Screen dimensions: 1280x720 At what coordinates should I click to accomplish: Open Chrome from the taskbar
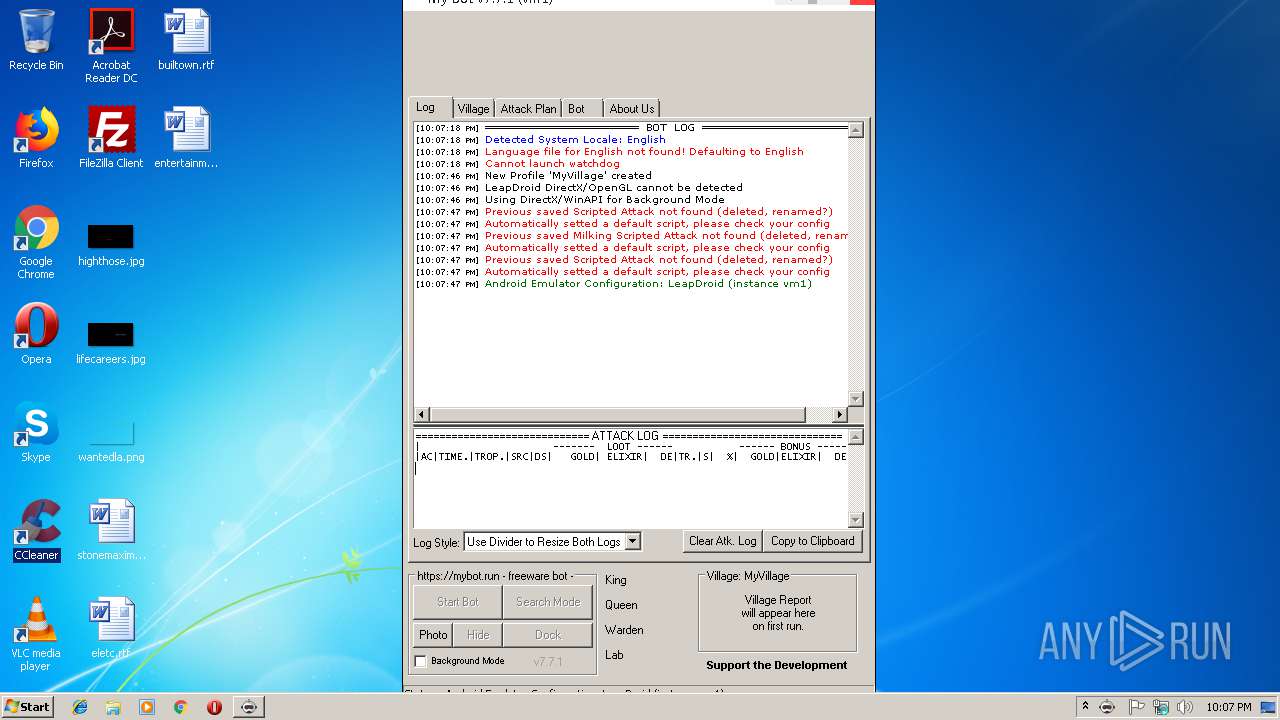[x=181, y=707]
